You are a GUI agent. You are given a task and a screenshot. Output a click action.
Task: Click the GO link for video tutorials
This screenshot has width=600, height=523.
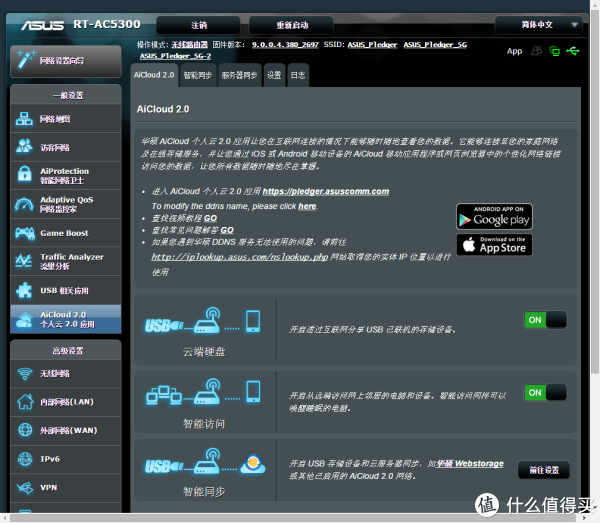pos(210,218)
